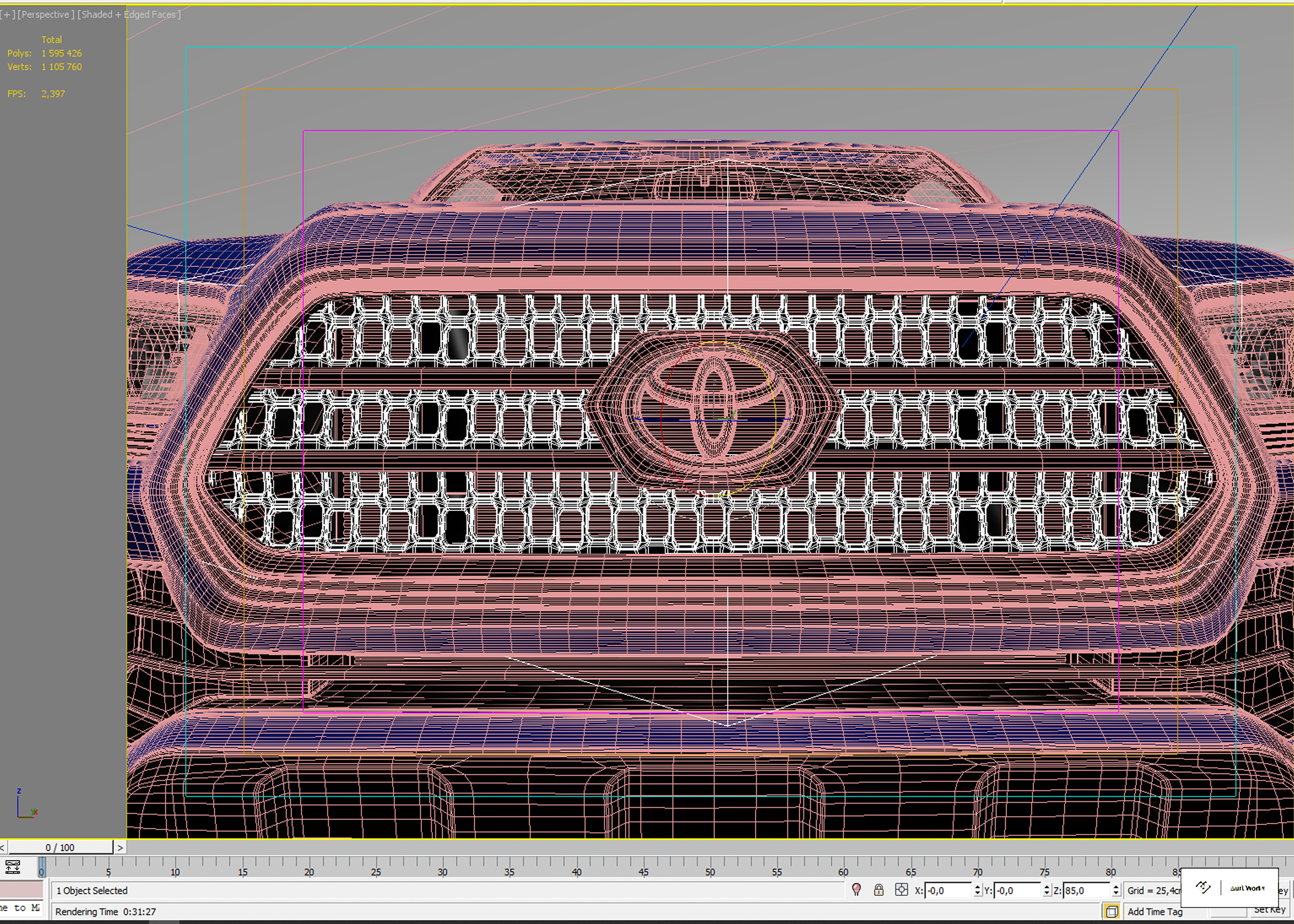Click the Z coordinate field showing 85,0

point(1086,890)
